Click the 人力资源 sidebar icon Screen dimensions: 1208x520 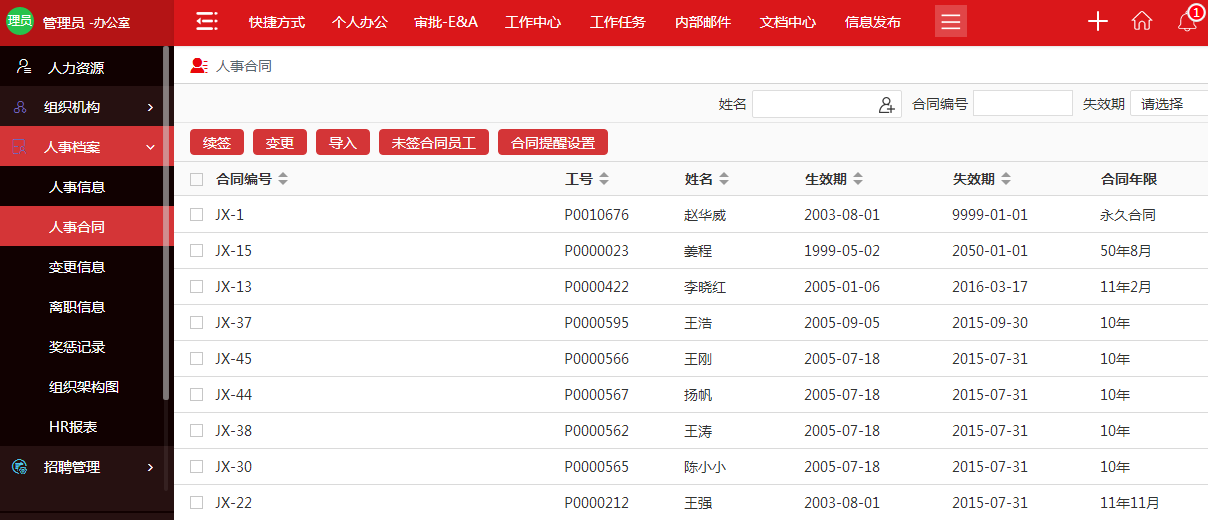pyautogui.click(x=22, y=67)
